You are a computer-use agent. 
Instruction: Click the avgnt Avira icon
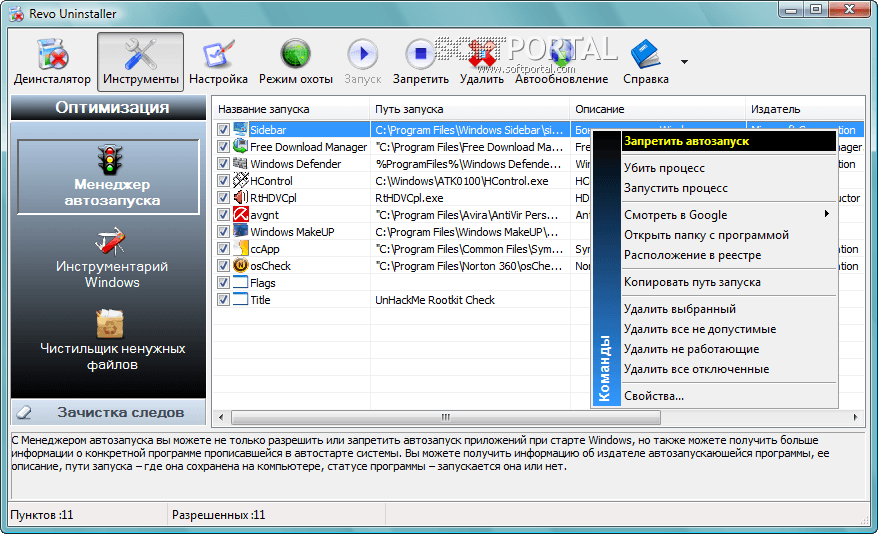pos(240,214)
